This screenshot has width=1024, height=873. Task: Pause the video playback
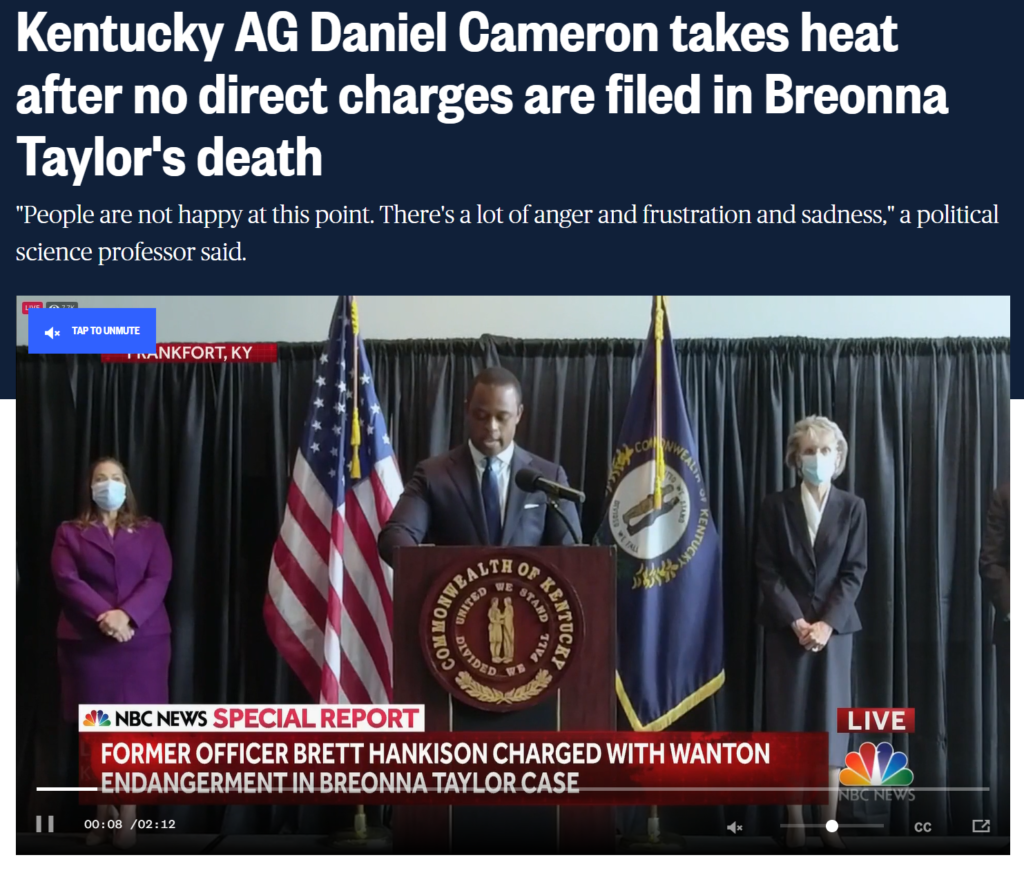coord(44,824)
